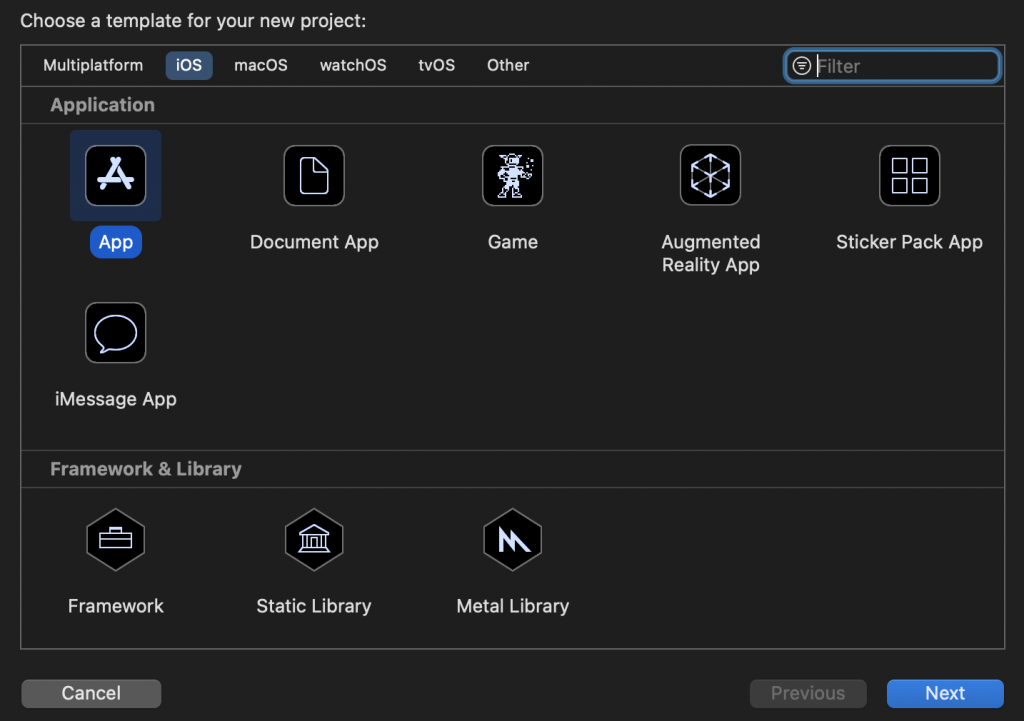This screenshot has width=1024, height=721.
Task: Choose the iMessage App template icon
Action: point(116,332)
